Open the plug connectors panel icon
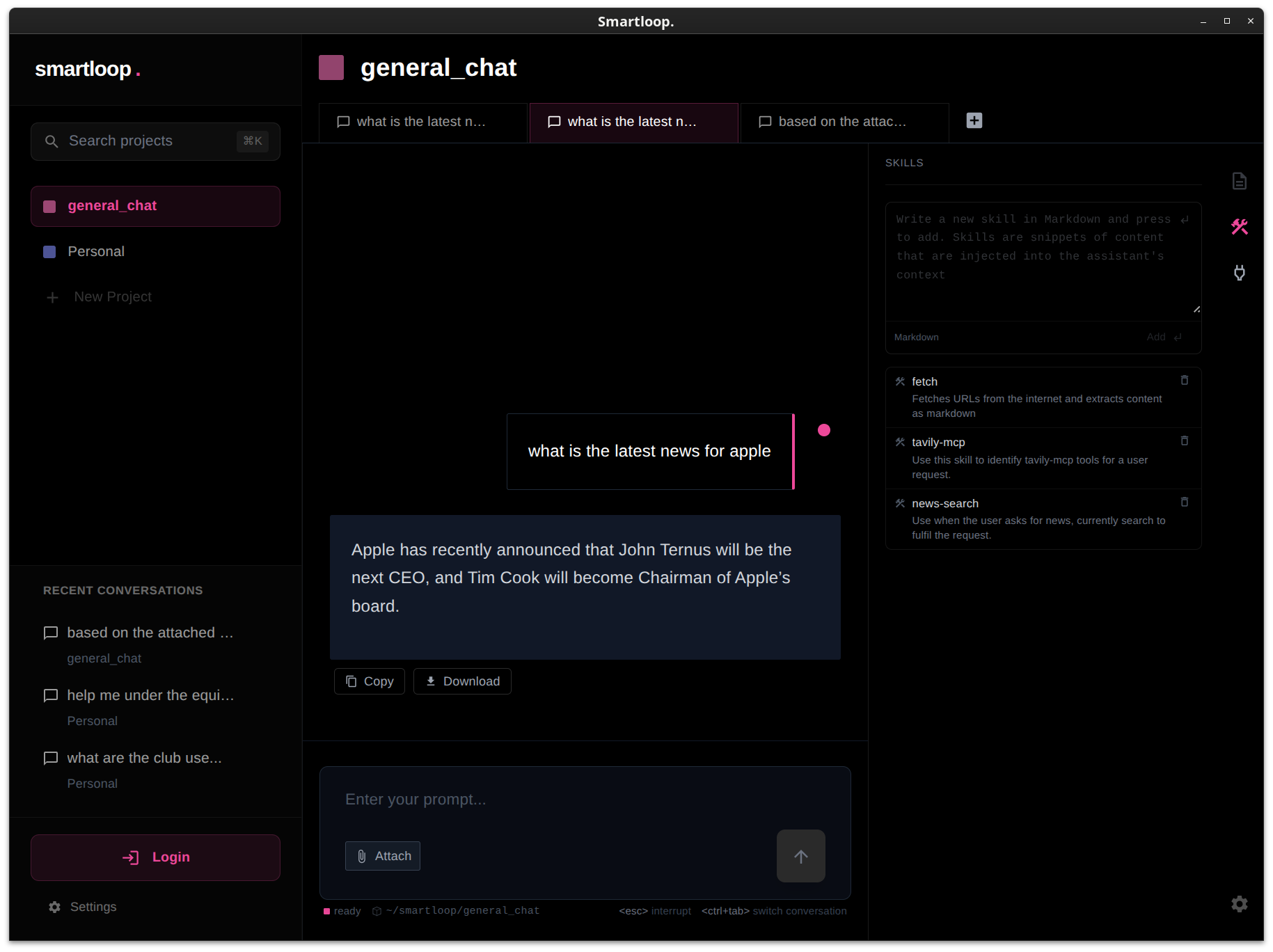The width and height of the screenshot is (1273, 952). point(1239,273)
